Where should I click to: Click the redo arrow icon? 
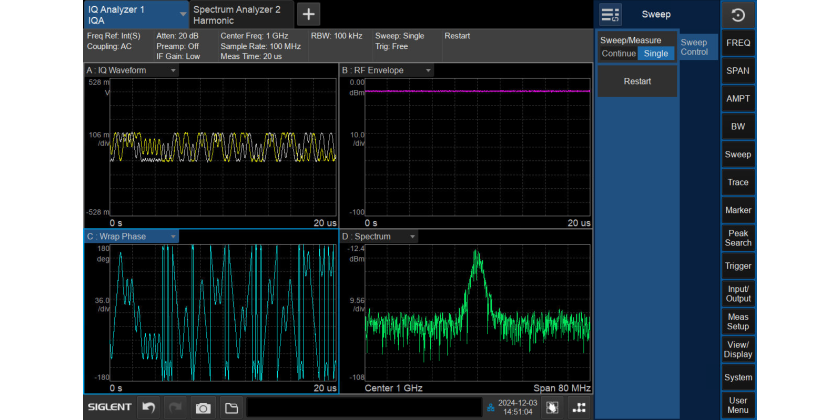point(176,407)
